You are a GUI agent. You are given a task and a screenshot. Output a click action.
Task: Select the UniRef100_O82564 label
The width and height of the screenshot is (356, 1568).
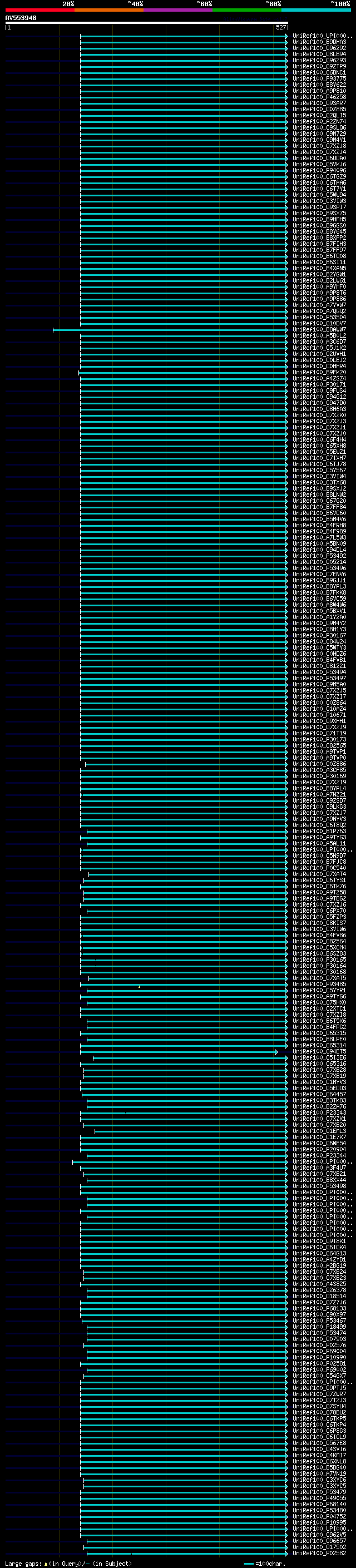click(x=319, y=942)
